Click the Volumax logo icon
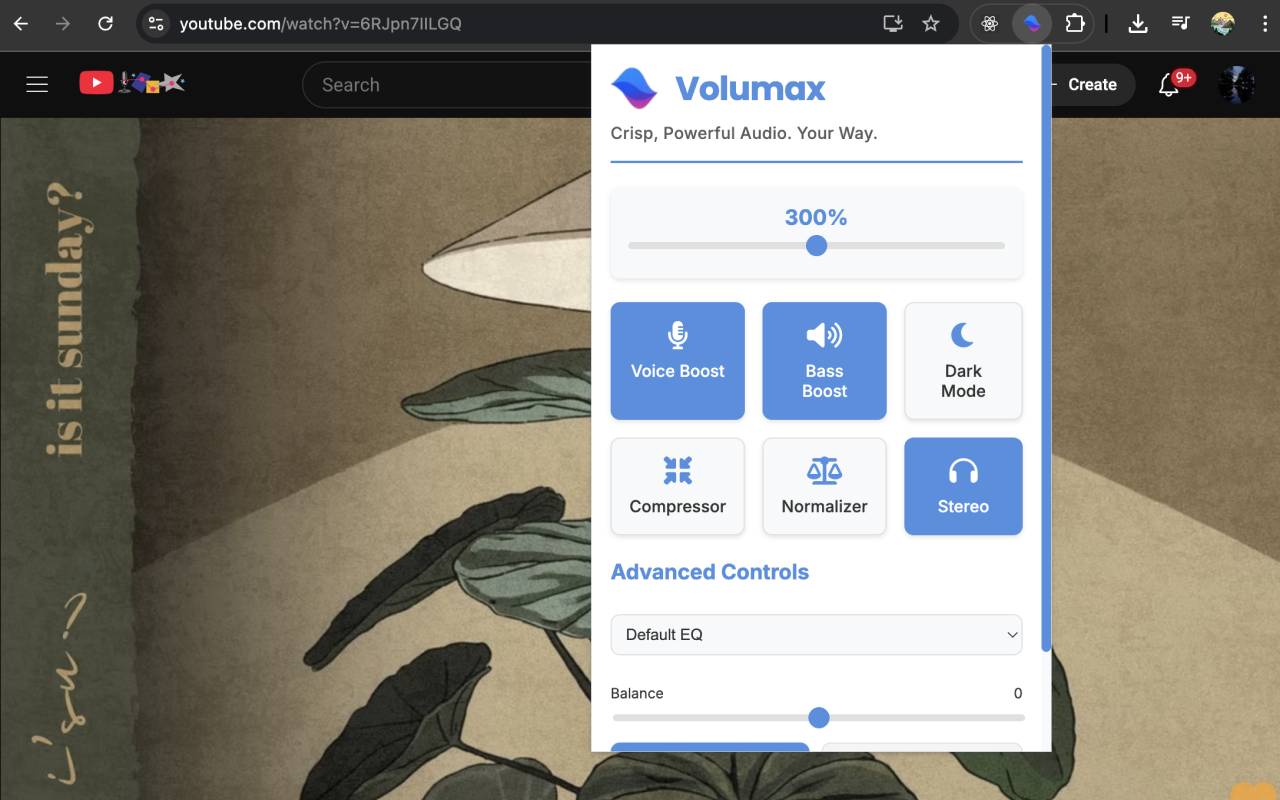Image resolution: width=1280 pixels, height=800 pixels. (x=634, y=88)
